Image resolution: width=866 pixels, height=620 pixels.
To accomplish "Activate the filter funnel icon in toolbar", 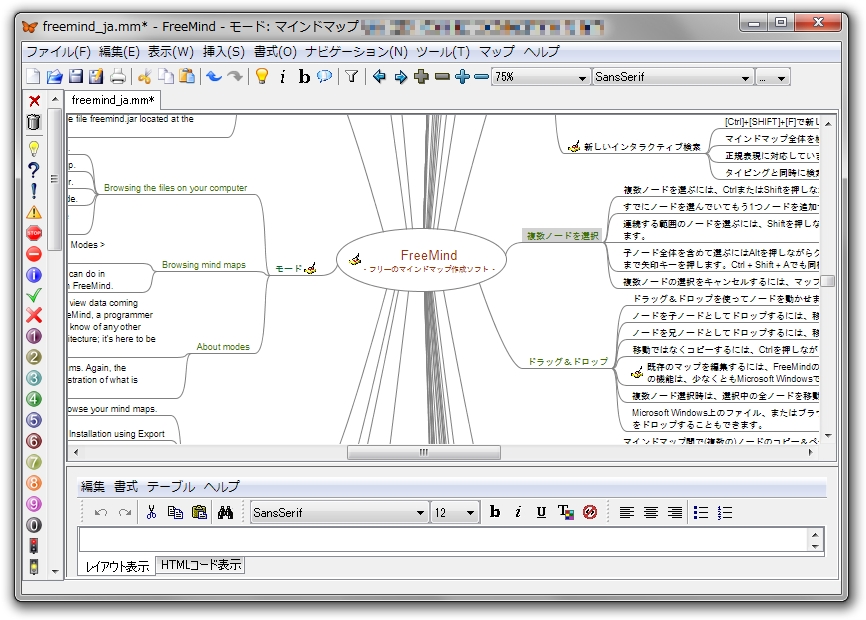I will pos(351,76).
